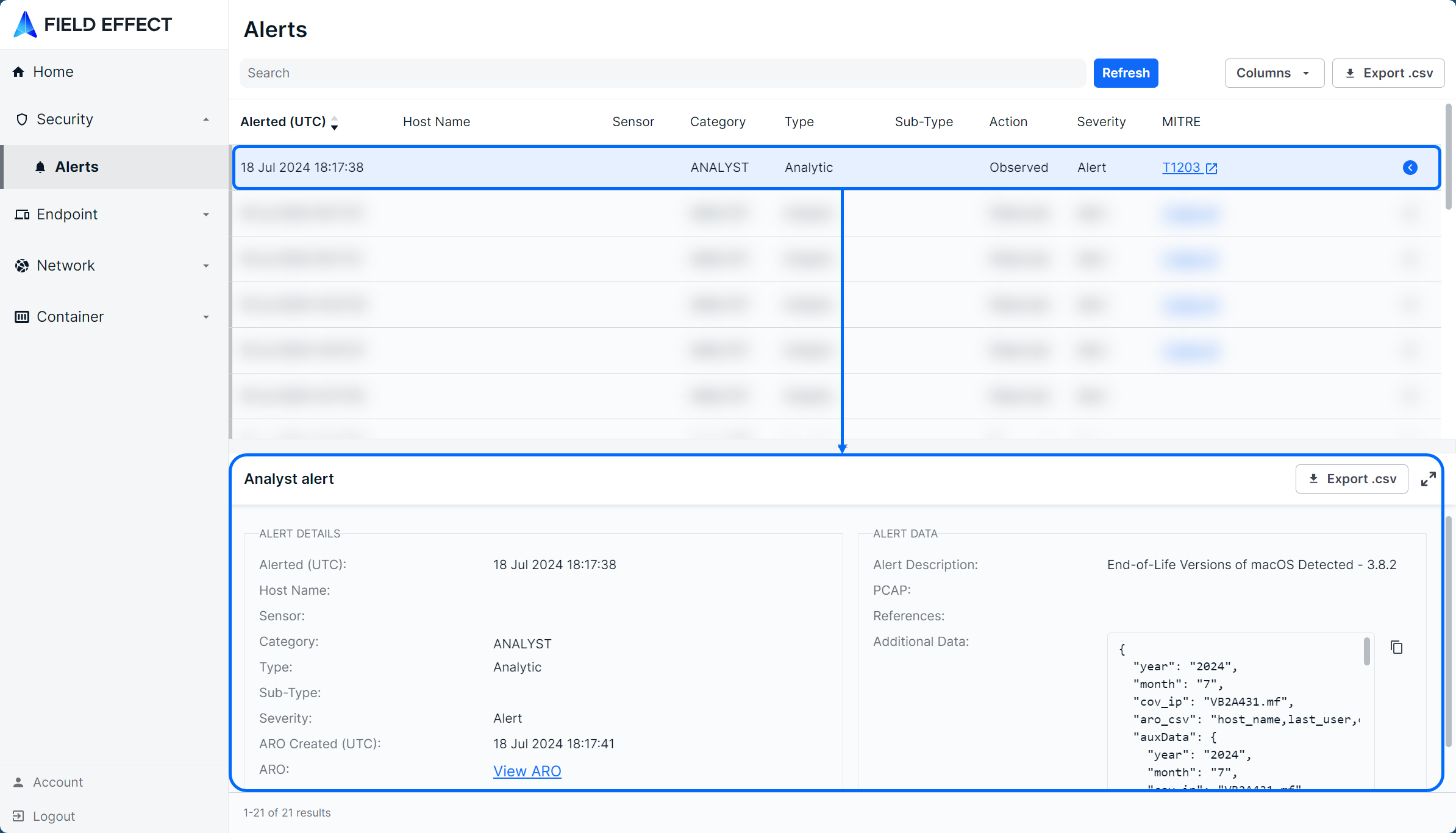The image size is (1456, 833).
Task: Open the Home page
Action: point(52,72)
